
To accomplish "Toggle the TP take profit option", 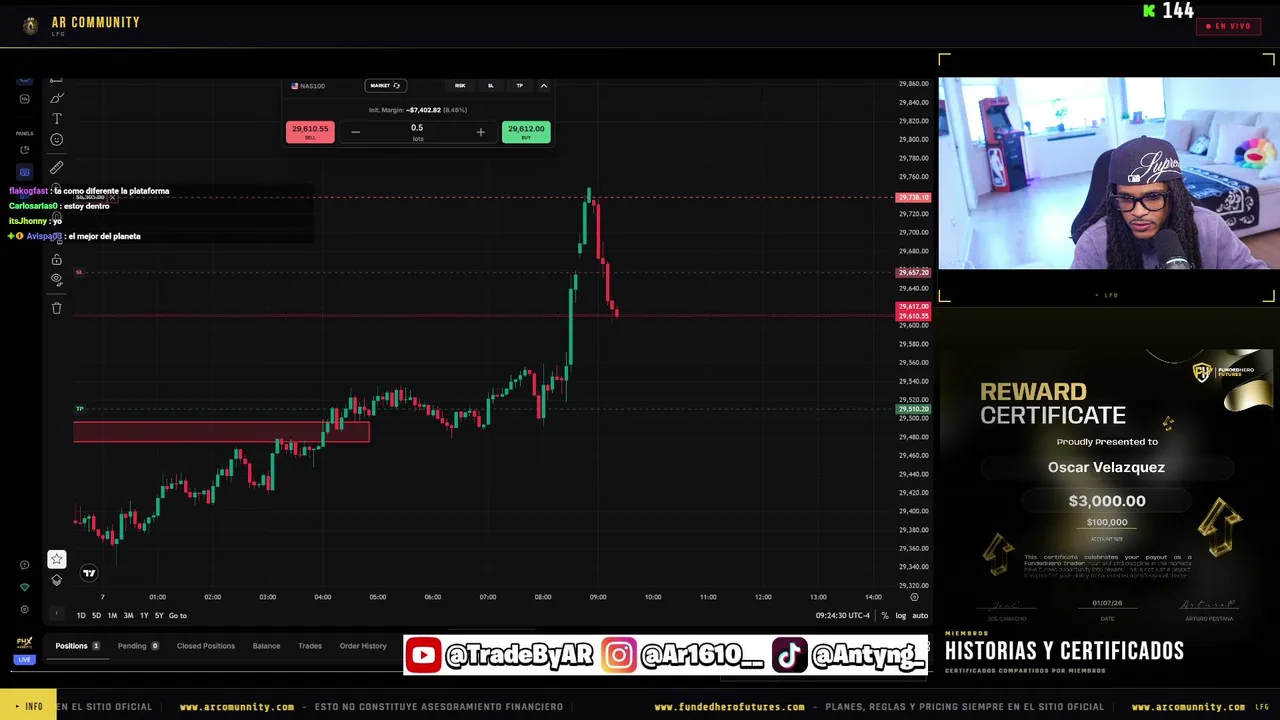I will [519, 86].
